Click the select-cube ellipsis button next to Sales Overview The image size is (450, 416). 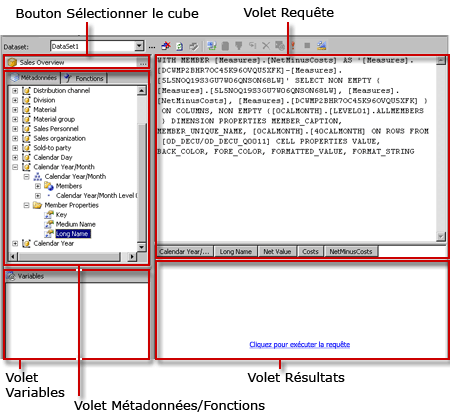pyautogui.click(x=142, y=62)
